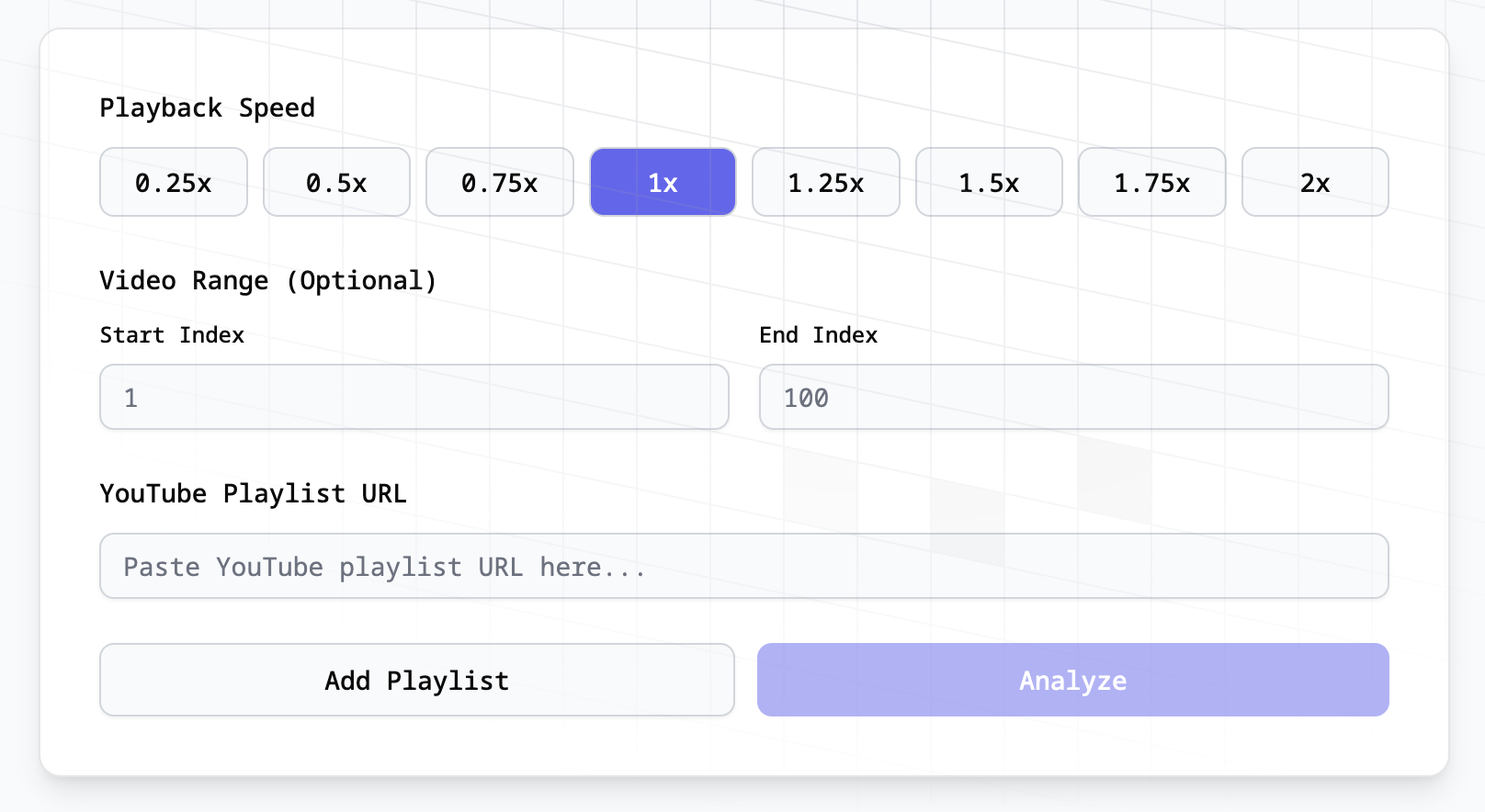Screen dimensions: 1485x812
Task: Click the value 100 in End Index
Action: pos(806,397)
